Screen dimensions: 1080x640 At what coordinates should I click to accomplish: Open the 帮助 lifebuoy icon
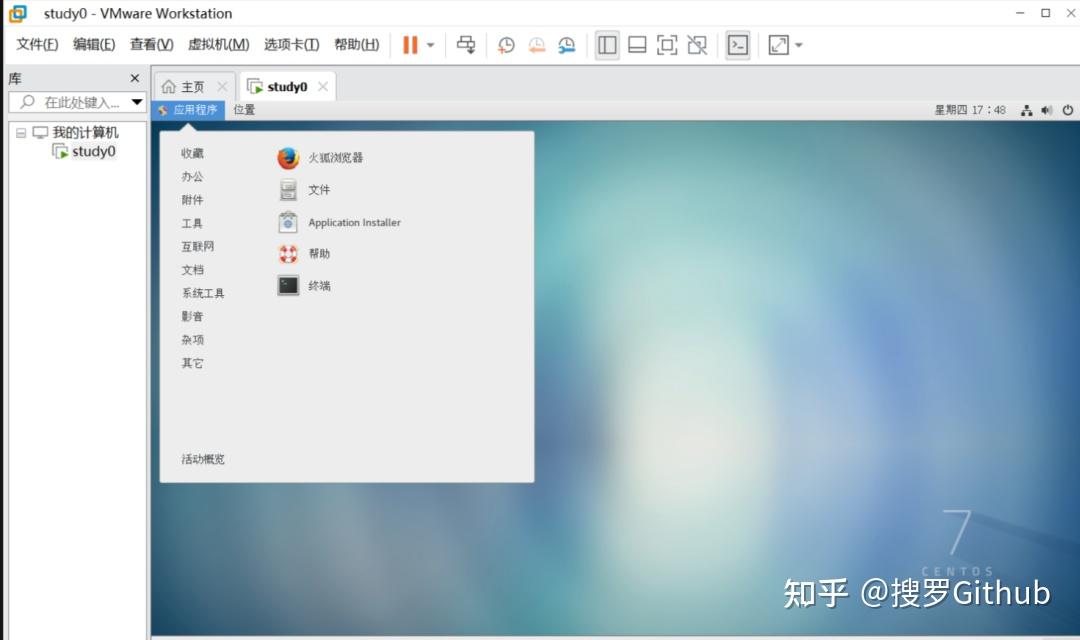(x=288, y=254)
